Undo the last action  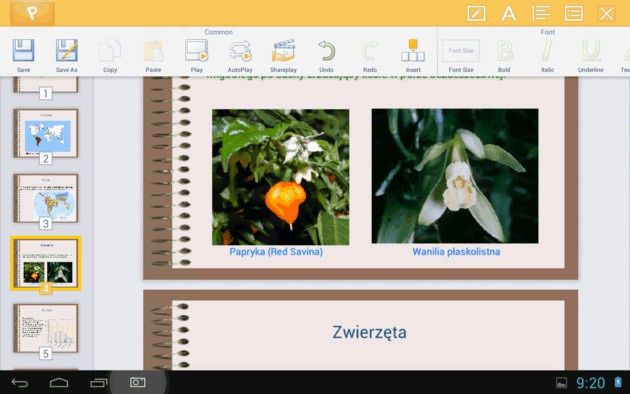point(326,51)
